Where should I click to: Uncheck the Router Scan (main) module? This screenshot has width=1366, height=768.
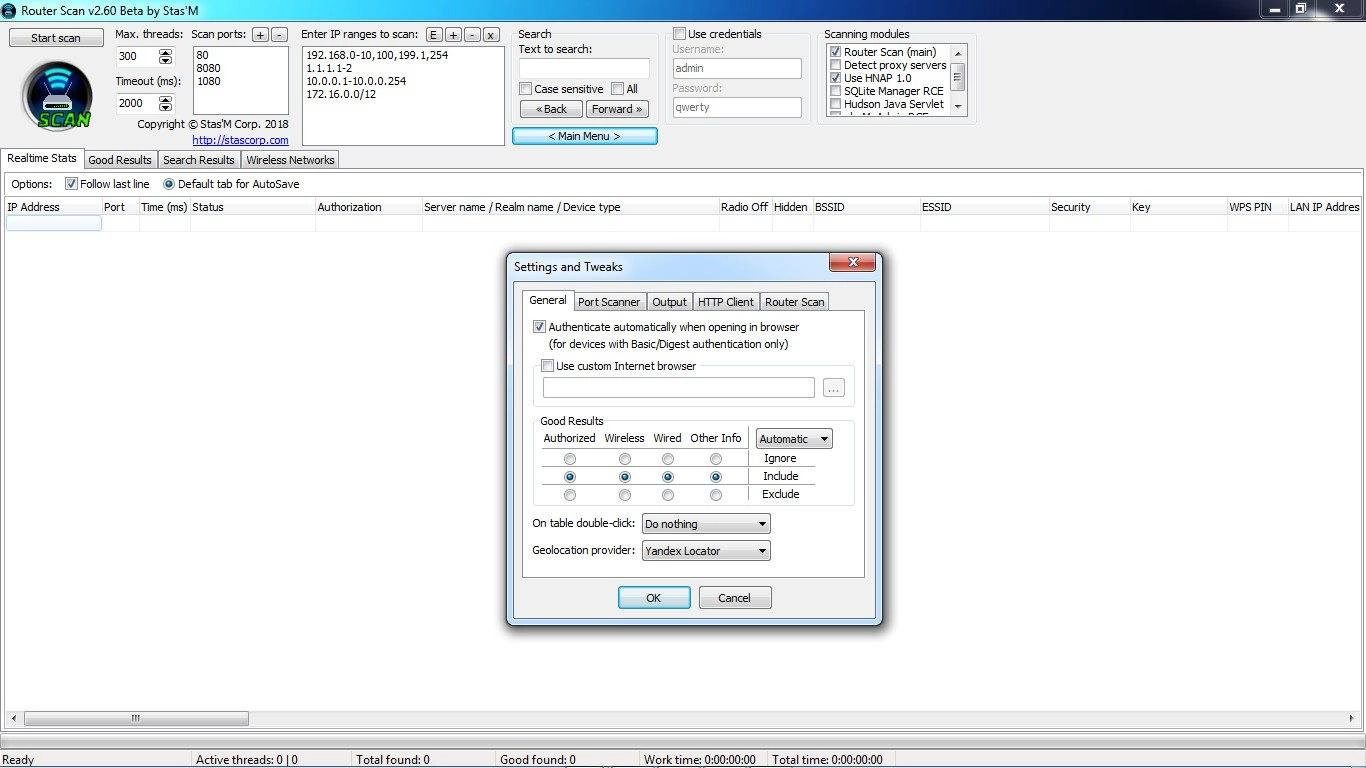(x=835, y=52)
